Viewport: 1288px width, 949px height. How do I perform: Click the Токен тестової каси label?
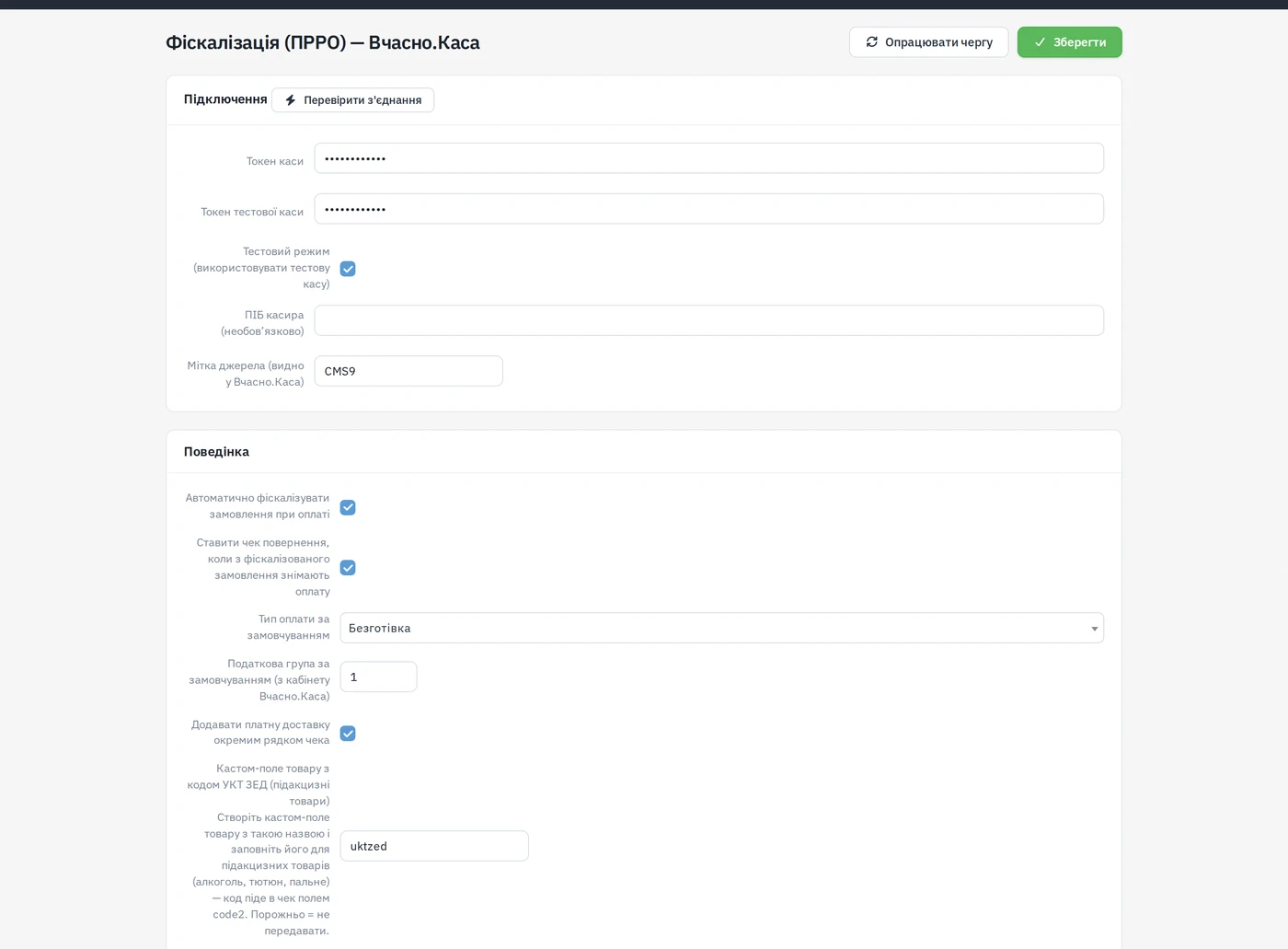(252, 212)
